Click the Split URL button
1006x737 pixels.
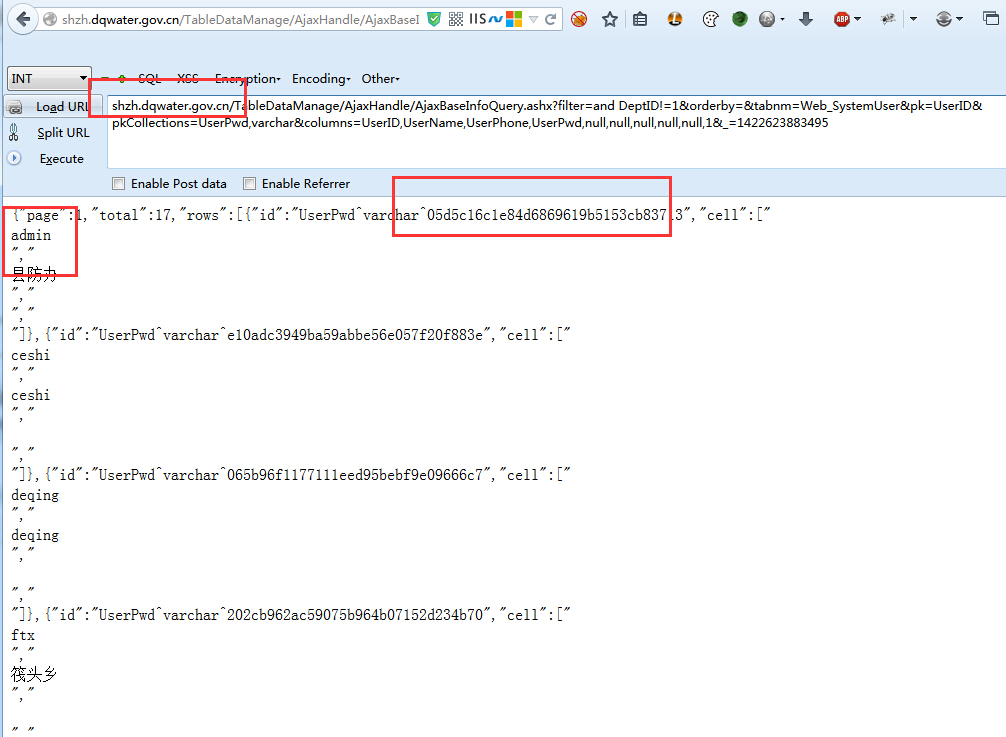coord(63,133)
